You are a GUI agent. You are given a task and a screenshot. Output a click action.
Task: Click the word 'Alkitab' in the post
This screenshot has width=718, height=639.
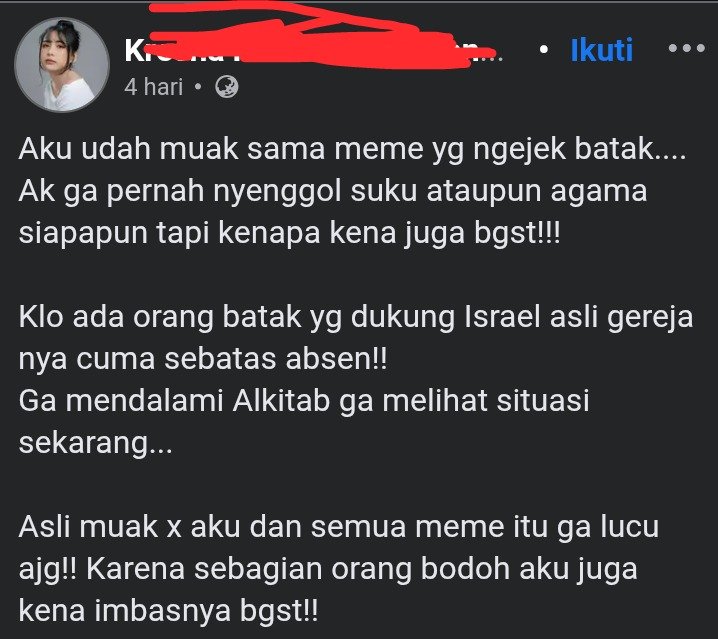pos(281,400)
